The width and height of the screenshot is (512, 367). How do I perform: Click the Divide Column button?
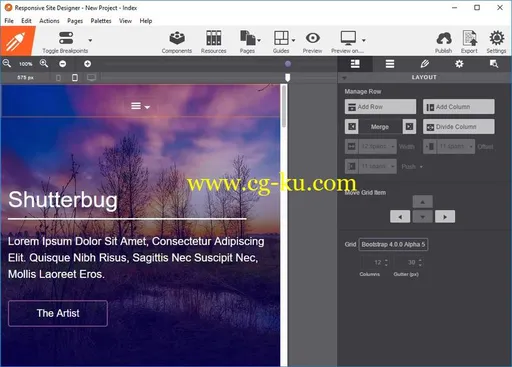click(459, 127)
